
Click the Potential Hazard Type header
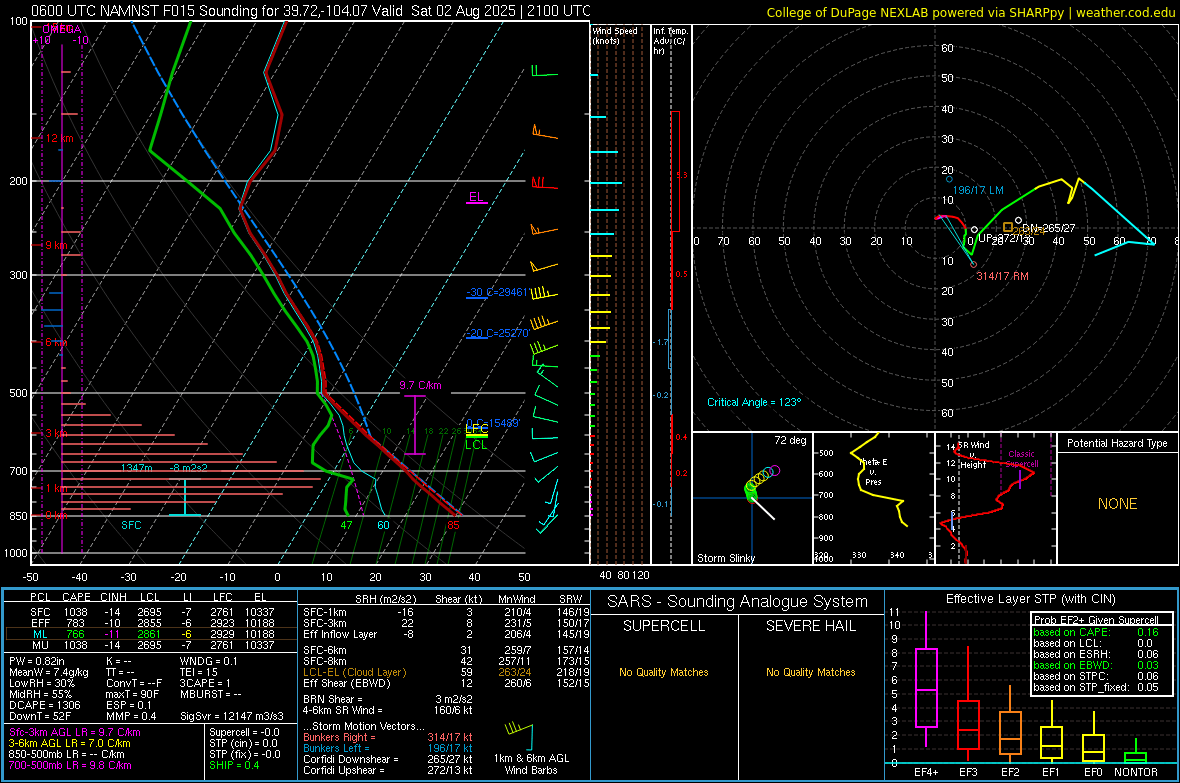click(x=1117, y=443)
